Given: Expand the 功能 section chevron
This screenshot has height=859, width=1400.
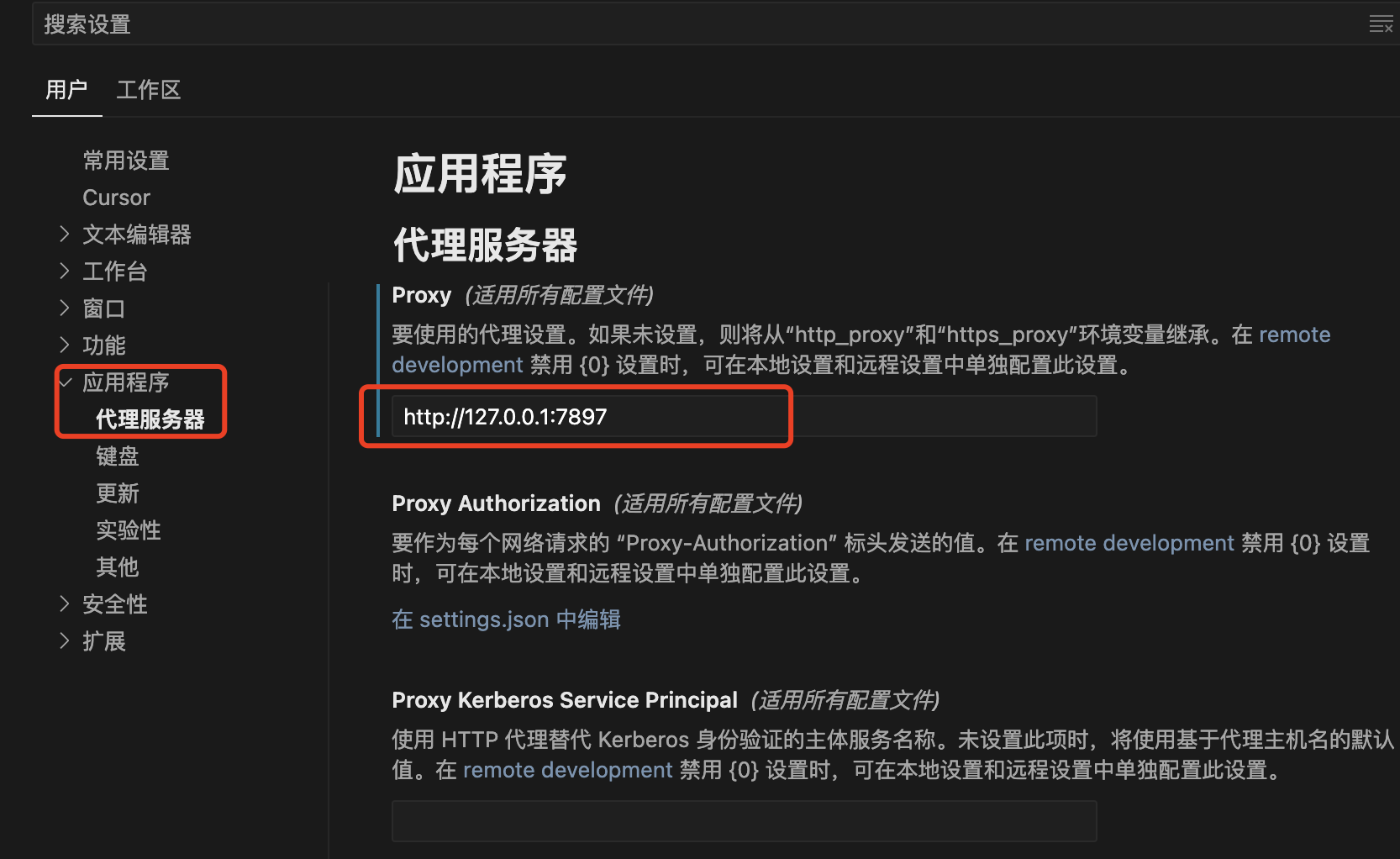Looking at the screenshot, I should 65,345.
